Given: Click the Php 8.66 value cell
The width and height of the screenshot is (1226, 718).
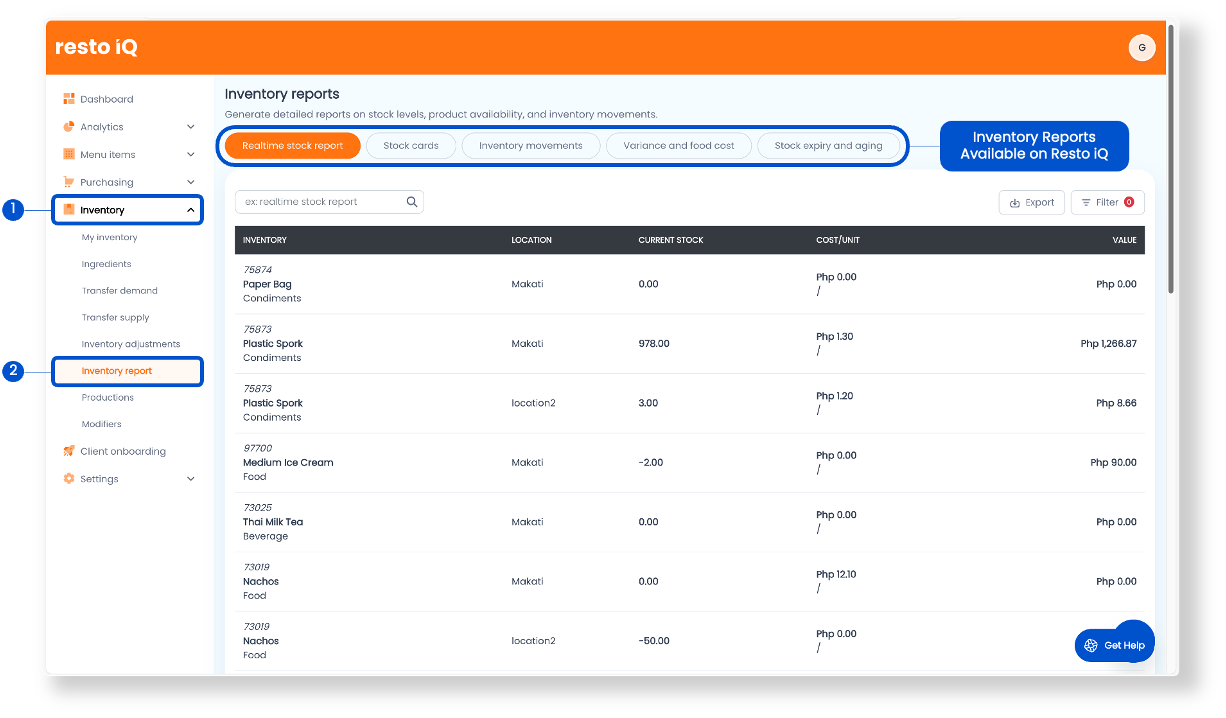Looking at the screenshot, I should 1116,403.
